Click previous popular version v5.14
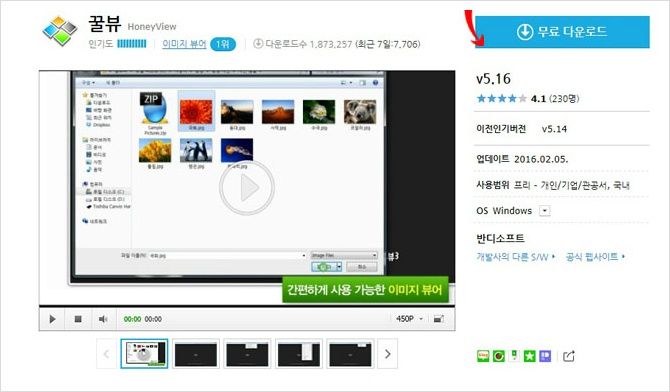The height and width of the screenshot is (392, 670). 554,129
